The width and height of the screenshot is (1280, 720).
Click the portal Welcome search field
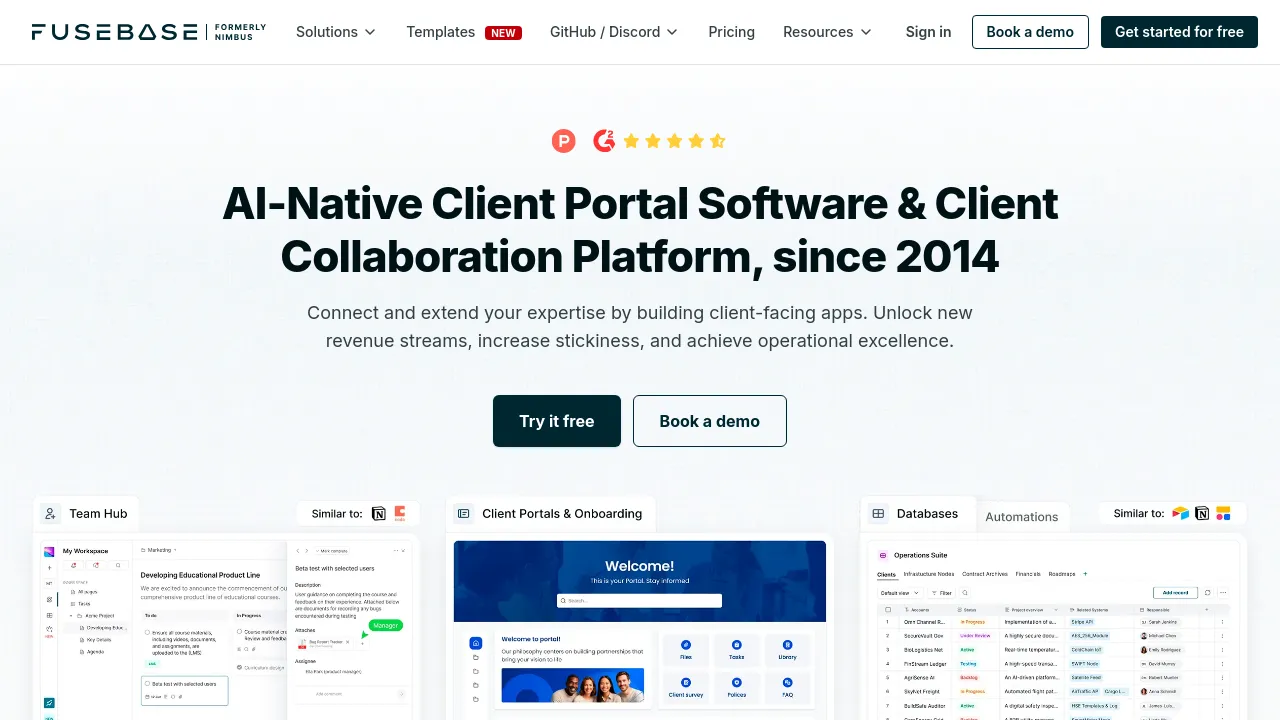coord(640,601)
